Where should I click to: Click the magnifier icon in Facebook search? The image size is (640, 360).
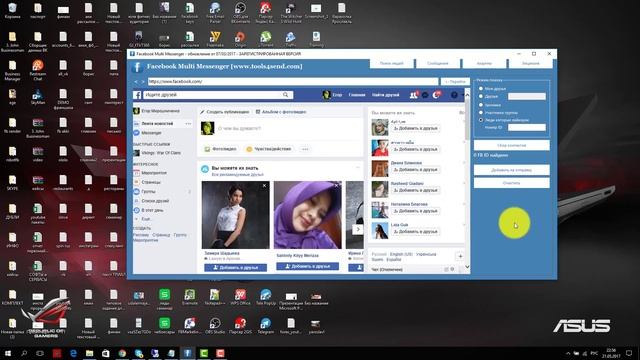(286, 95)
